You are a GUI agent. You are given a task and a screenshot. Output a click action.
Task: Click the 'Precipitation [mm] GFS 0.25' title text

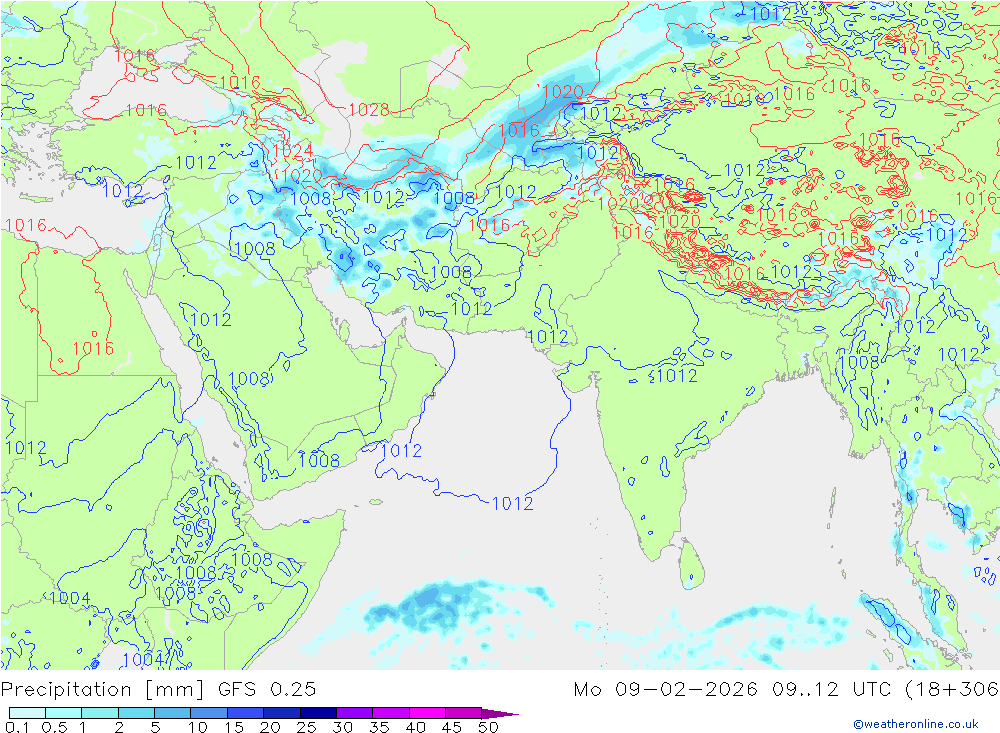pos(158,690)
